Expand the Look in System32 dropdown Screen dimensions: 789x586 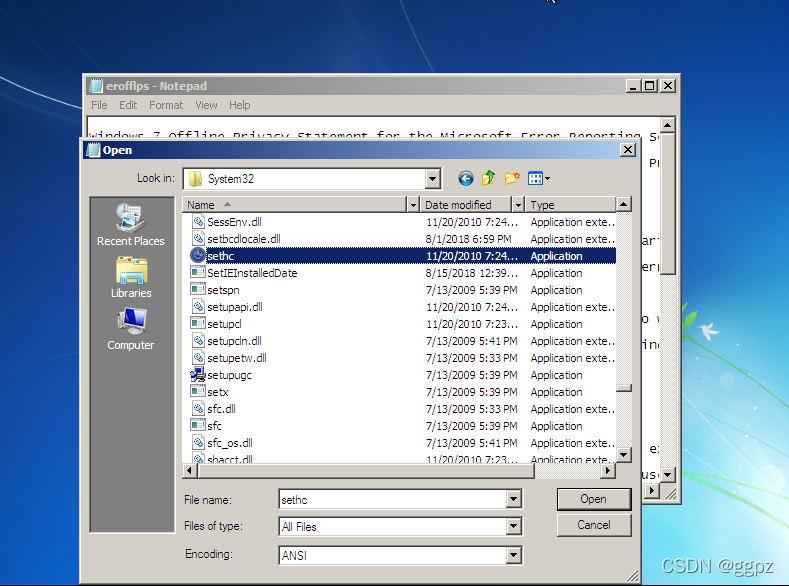432,179
